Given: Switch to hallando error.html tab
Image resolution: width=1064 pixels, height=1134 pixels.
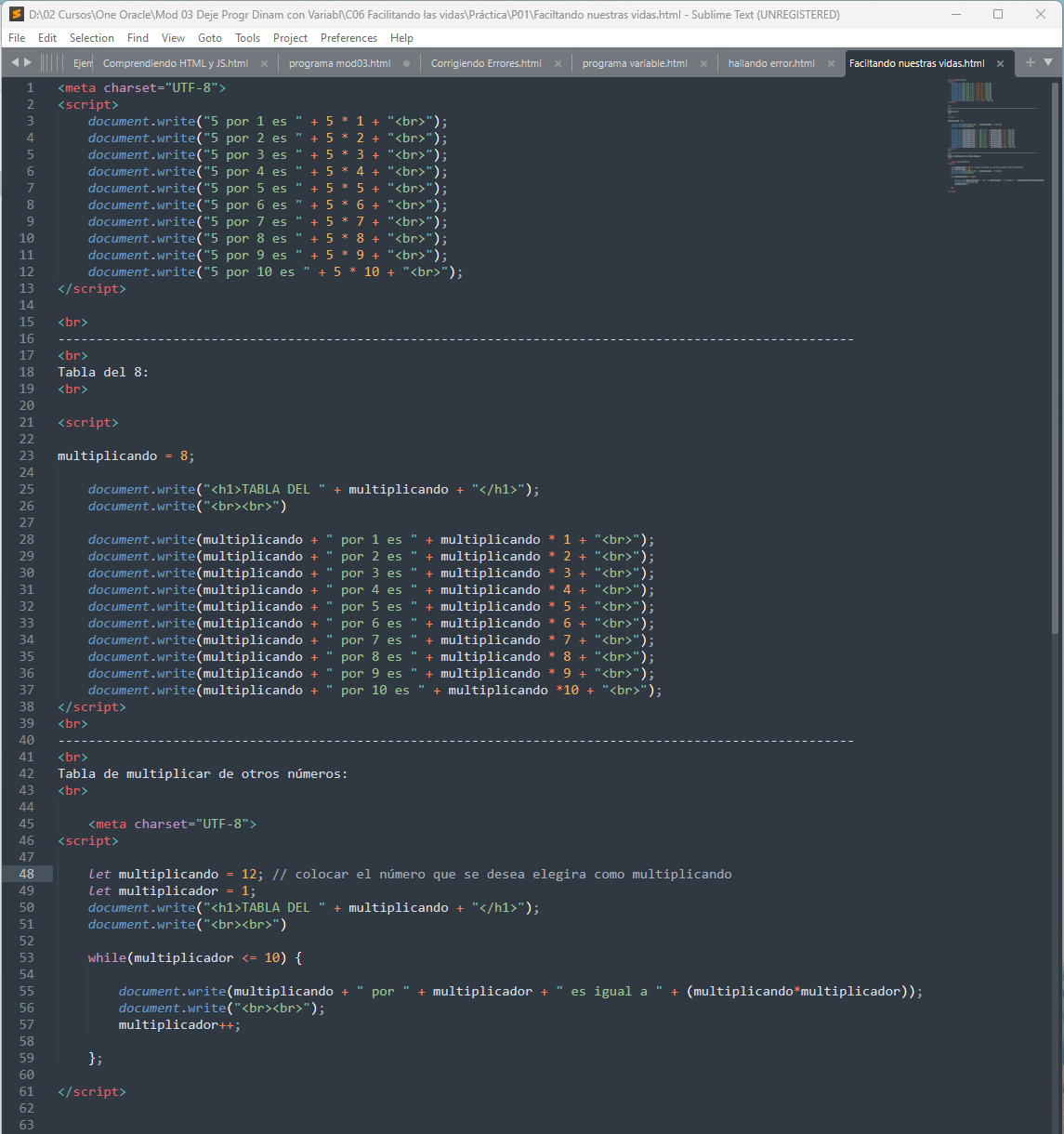Looking at the screenshot, I should click(771, 63).
